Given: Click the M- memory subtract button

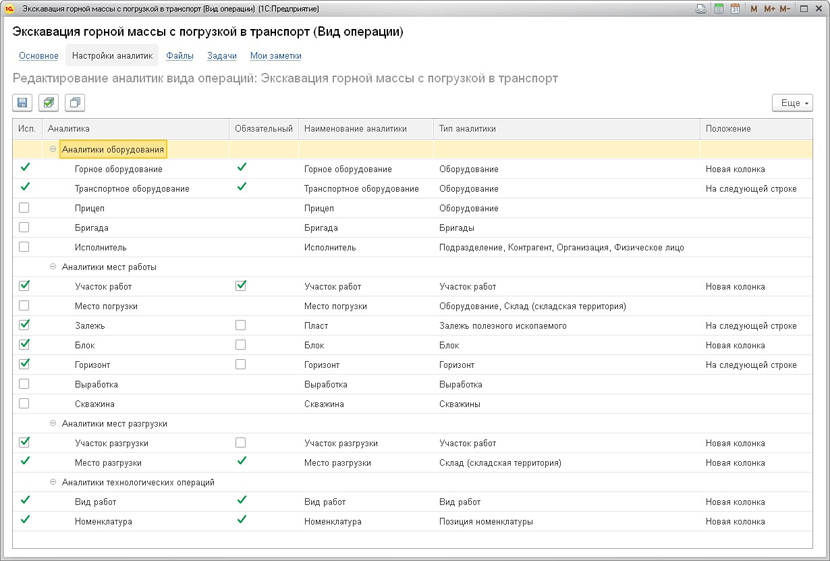Looking at the screenshot, I should 785,8.
